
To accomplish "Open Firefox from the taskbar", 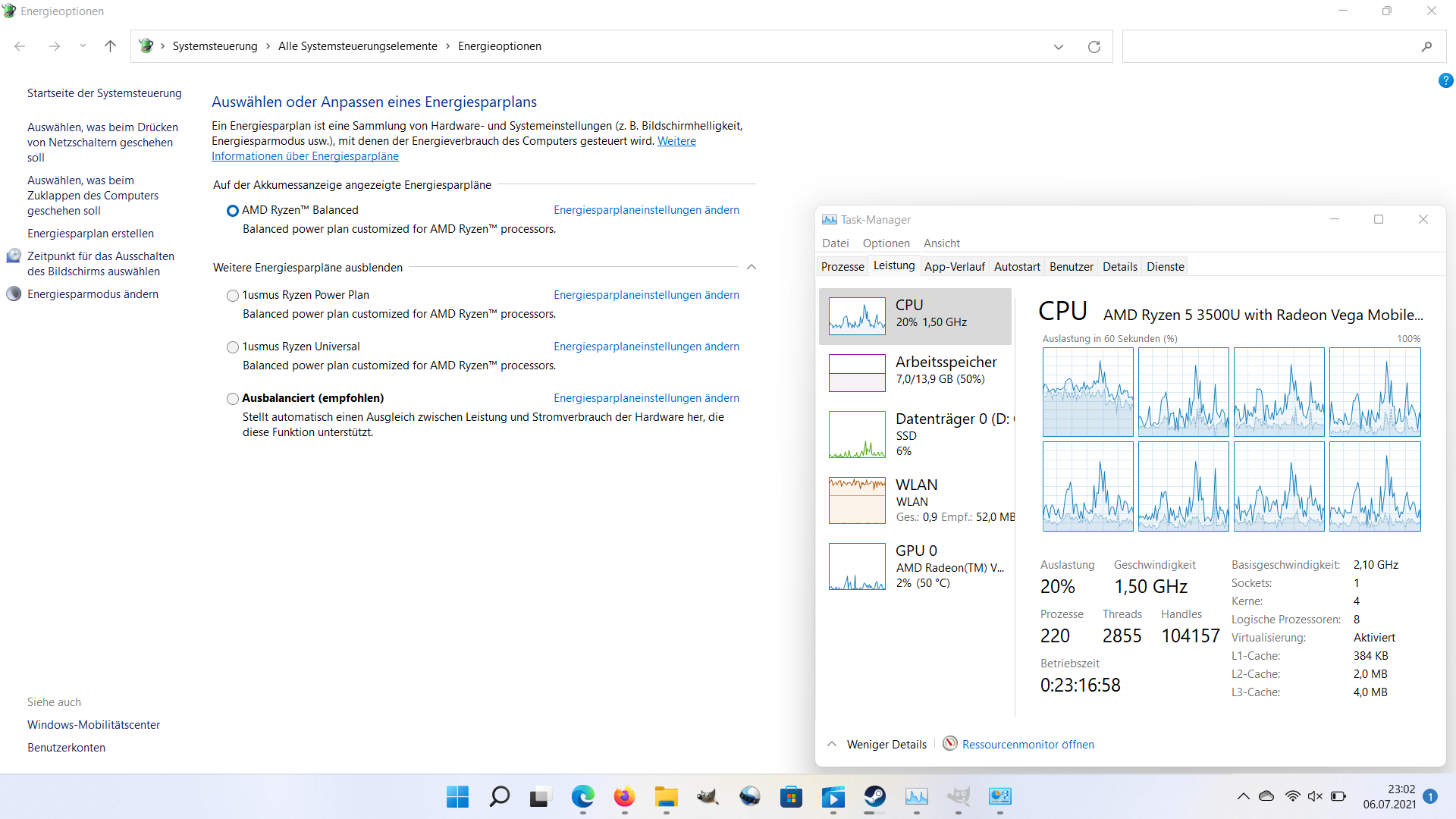I will (x=624, y=796).
